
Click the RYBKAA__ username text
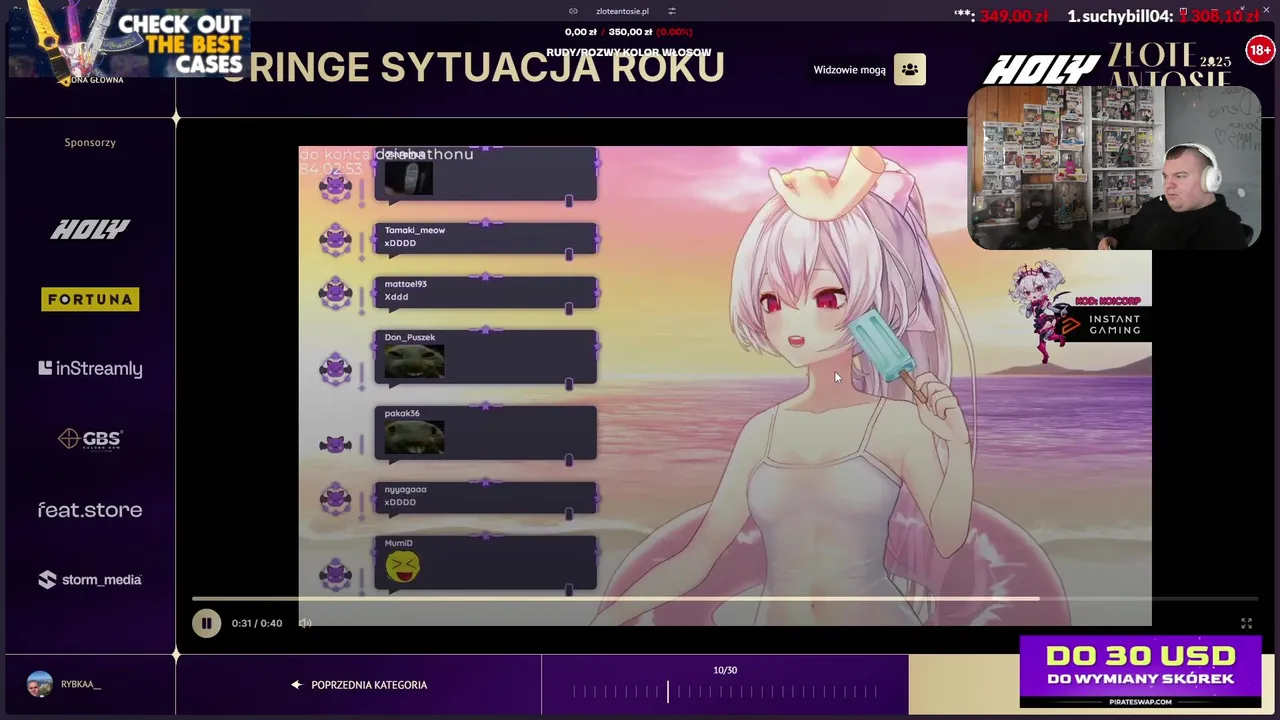coord(81,684)
